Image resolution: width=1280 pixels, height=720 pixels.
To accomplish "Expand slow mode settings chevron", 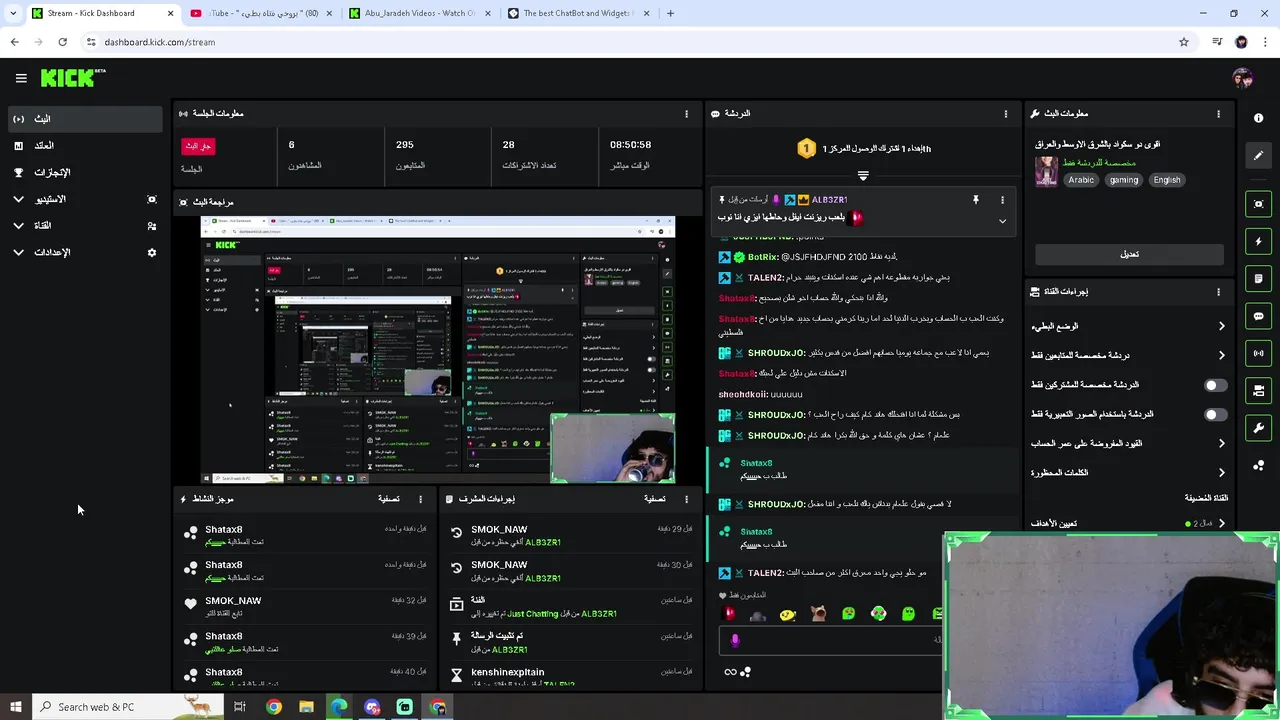I will pos(1221,326).
